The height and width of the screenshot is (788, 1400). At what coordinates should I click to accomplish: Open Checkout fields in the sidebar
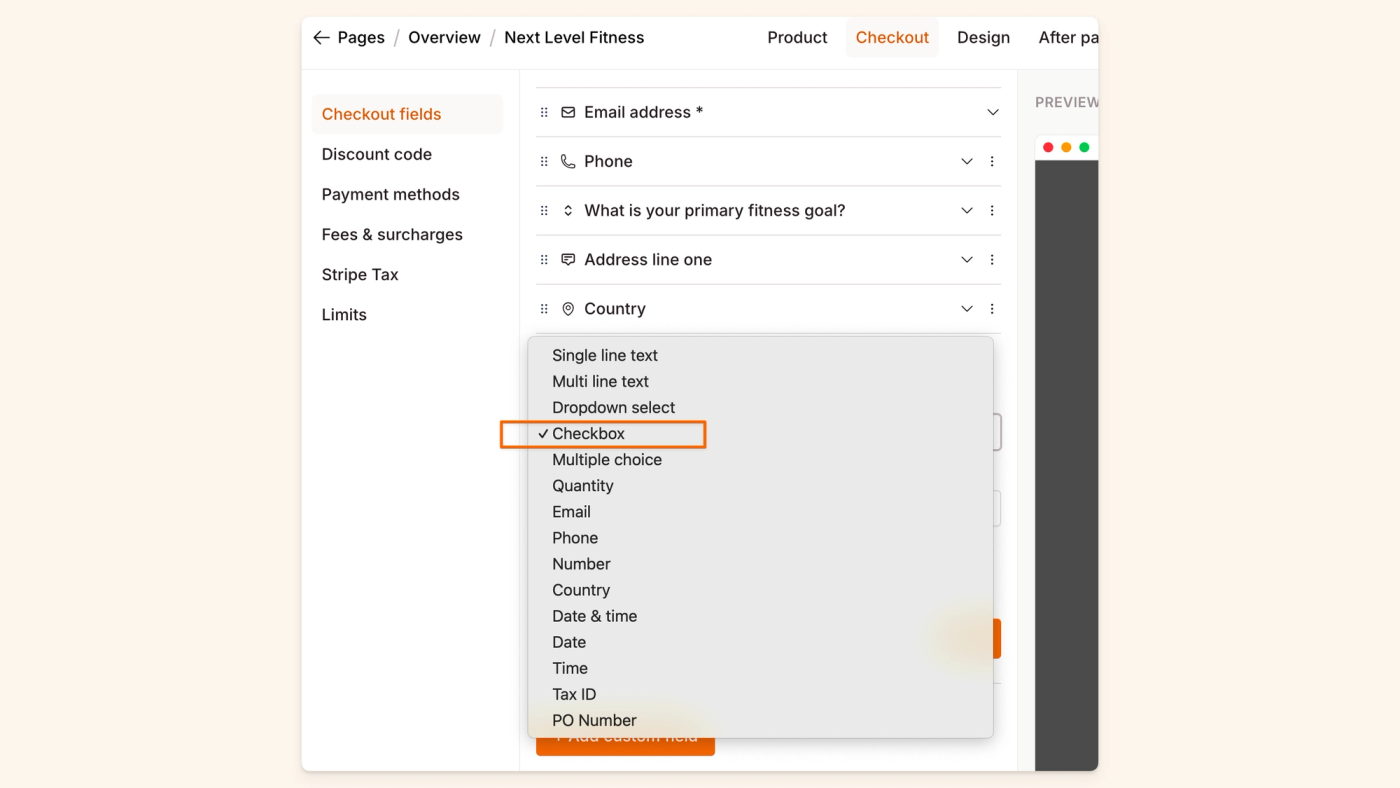tap(407, 114)
